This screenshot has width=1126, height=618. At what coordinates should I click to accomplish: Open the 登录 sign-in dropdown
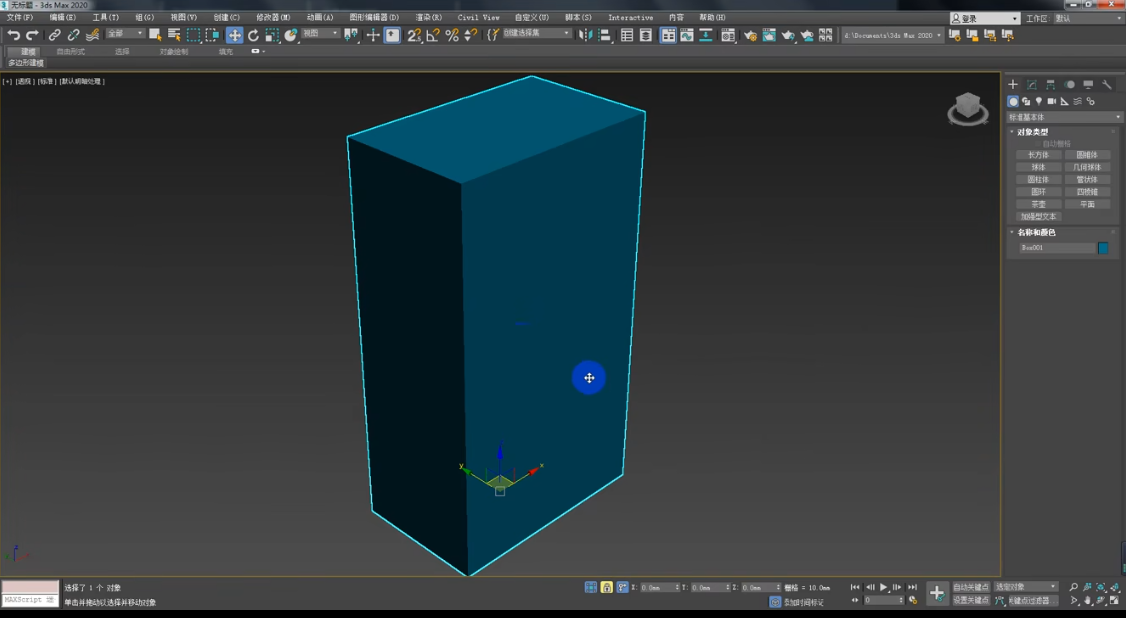pyautogui.click(x=984, y=18)
